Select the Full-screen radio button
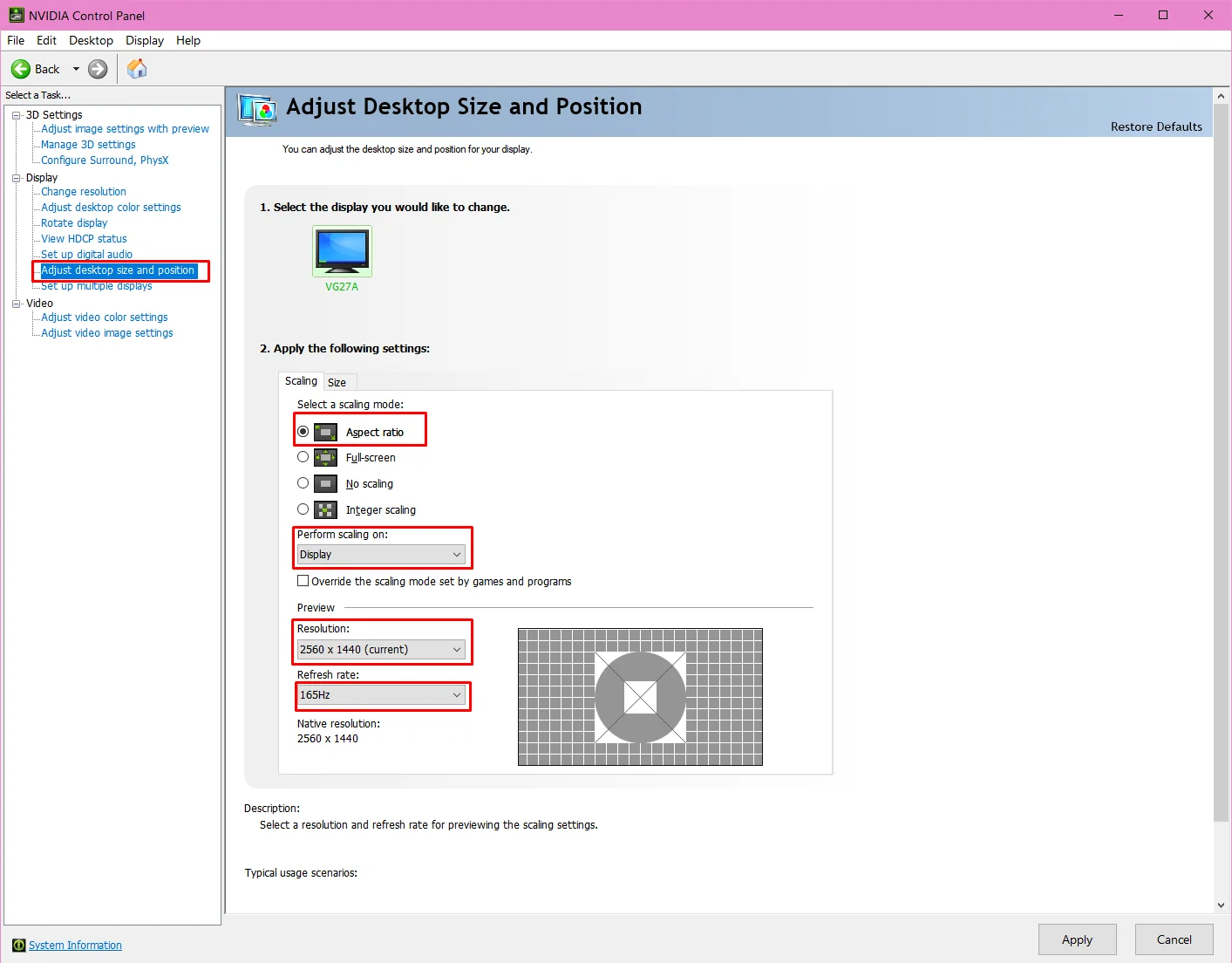Image resolution: width=1232 pixels, height=963 pixels. [303, 457]
